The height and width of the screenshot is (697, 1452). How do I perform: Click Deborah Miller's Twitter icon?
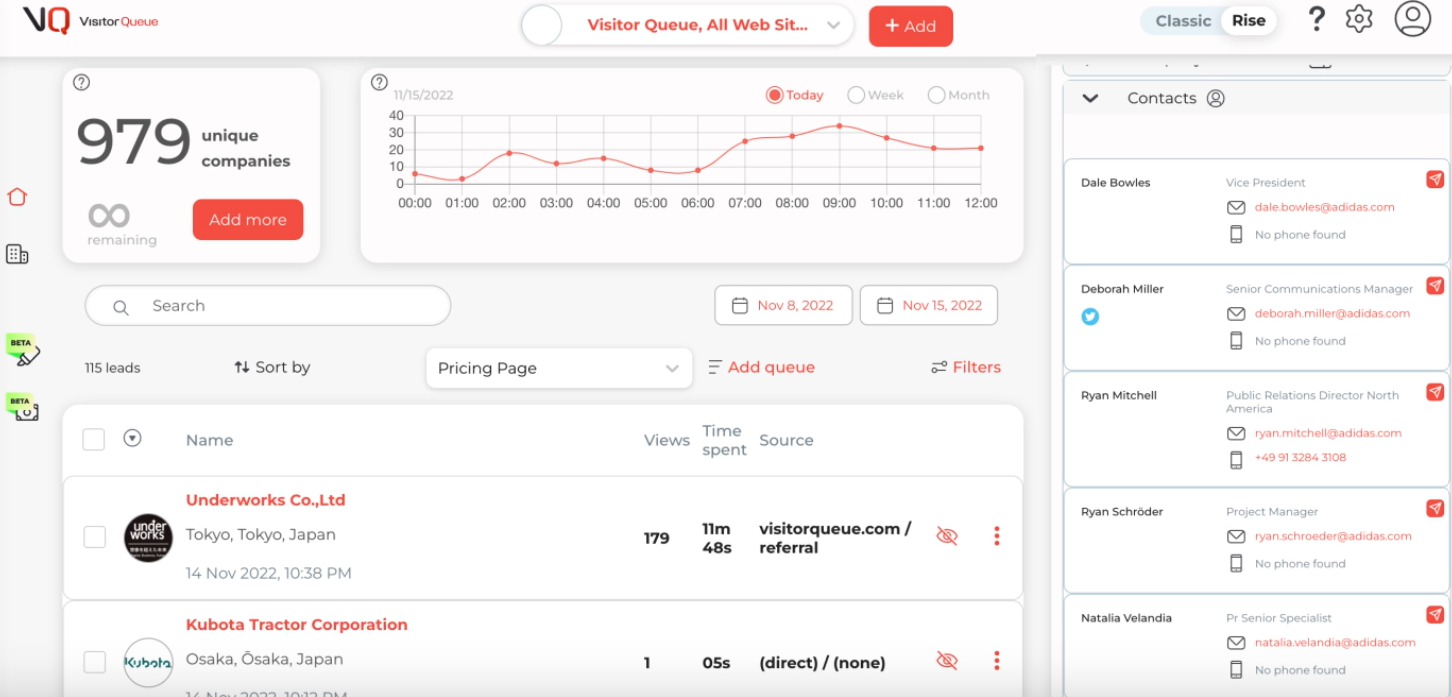[x=1090, y=317]
